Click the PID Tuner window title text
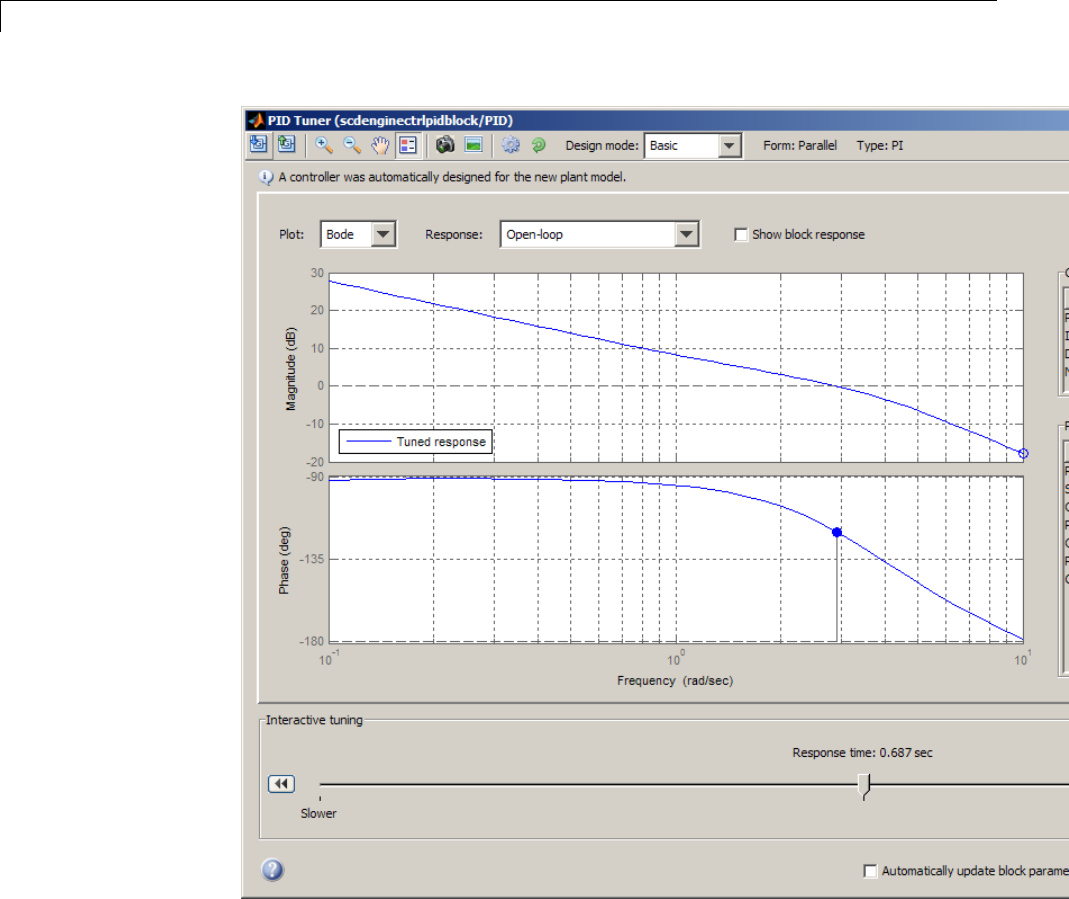The image size is (1069, 899). pos(390,121)
